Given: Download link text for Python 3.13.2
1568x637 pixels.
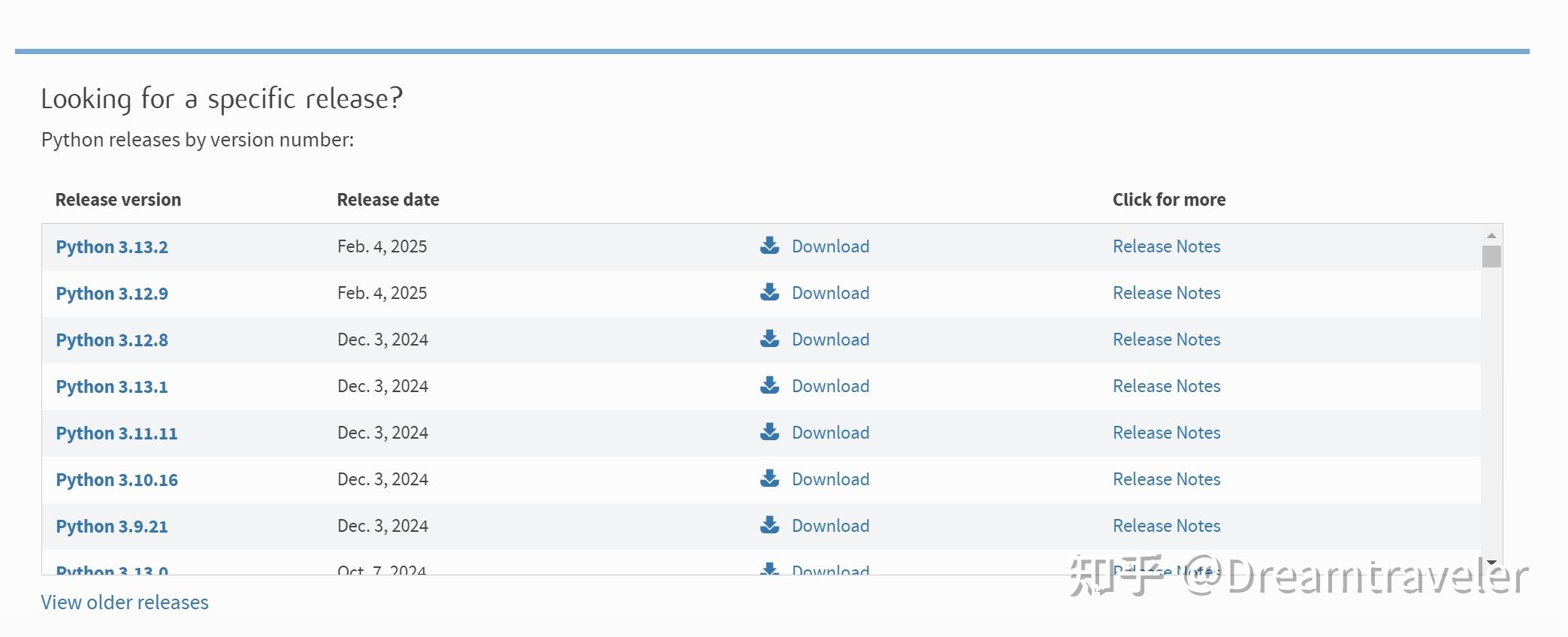Looking at the screenshot, I should [x=830, y=246].
